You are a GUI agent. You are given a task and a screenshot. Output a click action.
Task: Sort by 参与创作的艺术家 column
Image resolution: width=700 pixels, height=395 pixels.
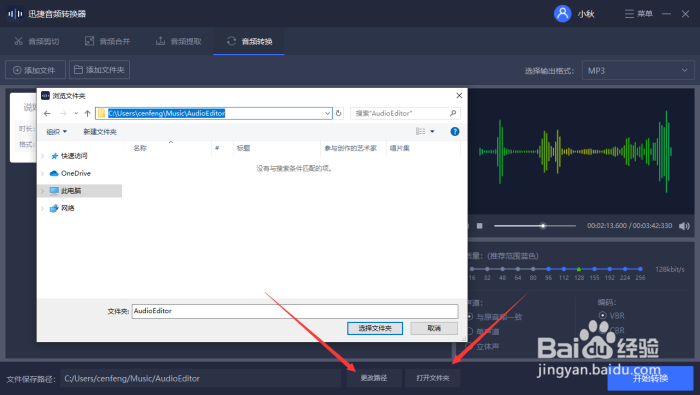pos(350,148)
